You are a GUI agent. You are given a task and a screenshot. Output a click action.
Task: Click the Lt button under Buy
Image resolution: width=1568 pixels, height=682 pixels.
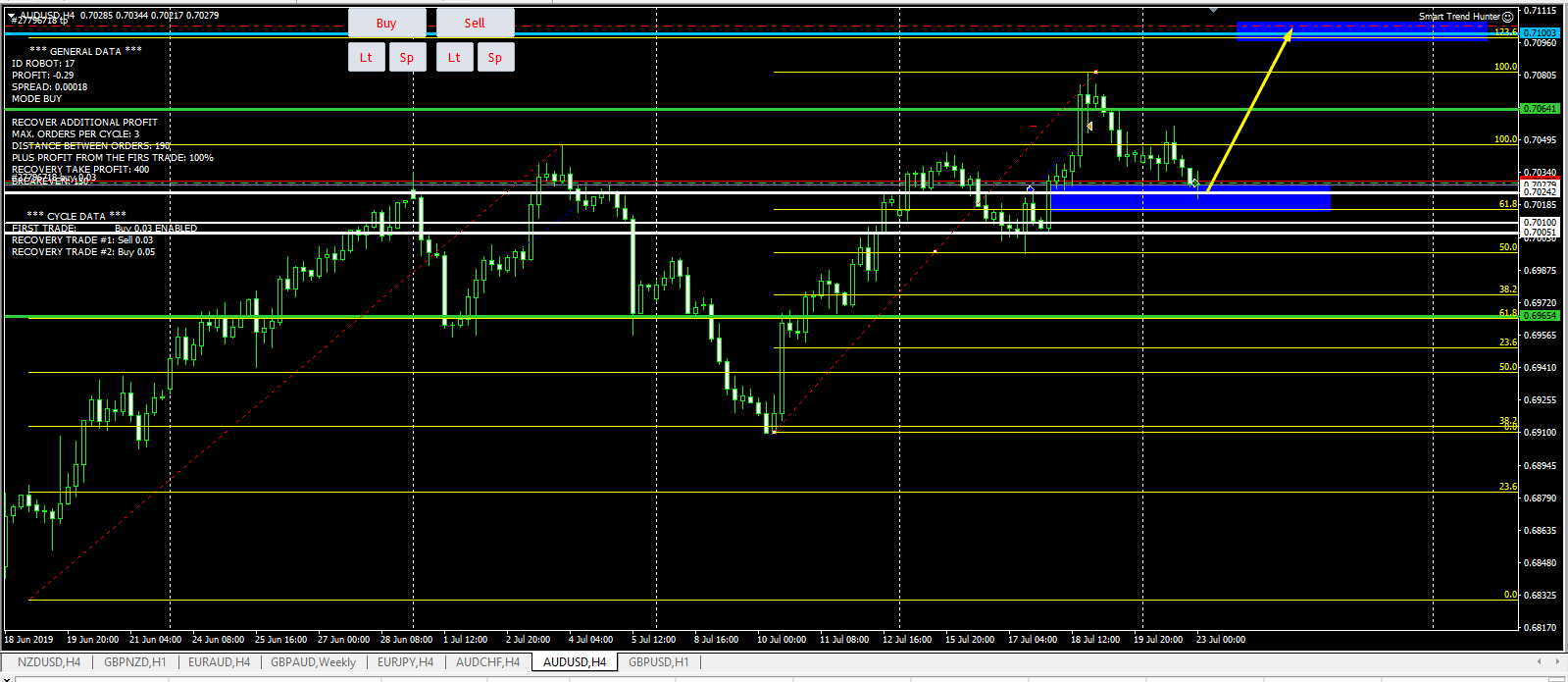(366, 58)
